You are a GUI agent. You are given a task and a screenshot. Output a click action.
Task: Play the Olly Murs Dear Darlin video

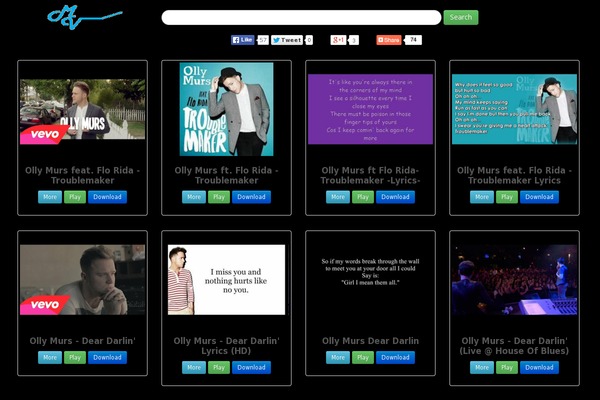(x=363, y=358)
